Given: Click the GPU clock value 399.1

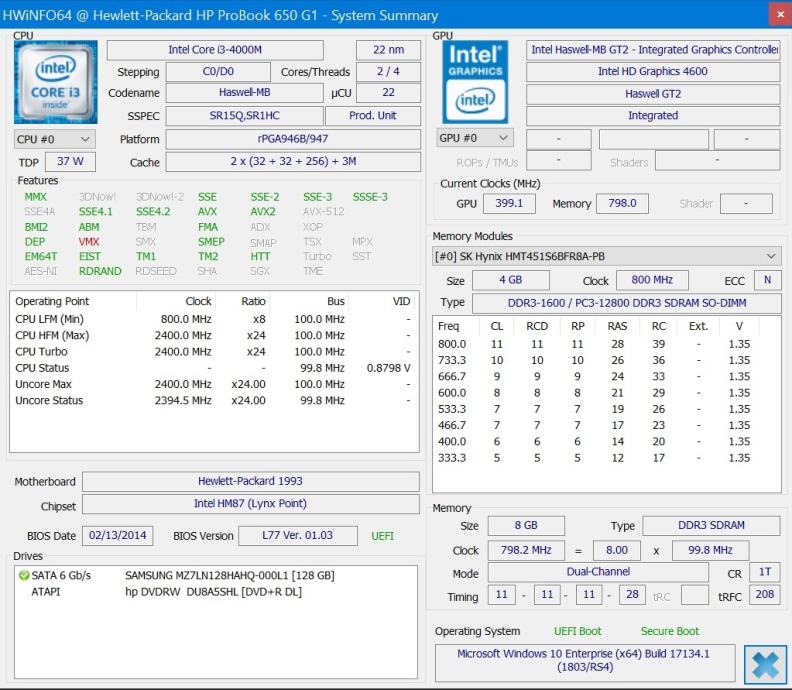Looking at the screenshot, I should (x=509, y=203).
